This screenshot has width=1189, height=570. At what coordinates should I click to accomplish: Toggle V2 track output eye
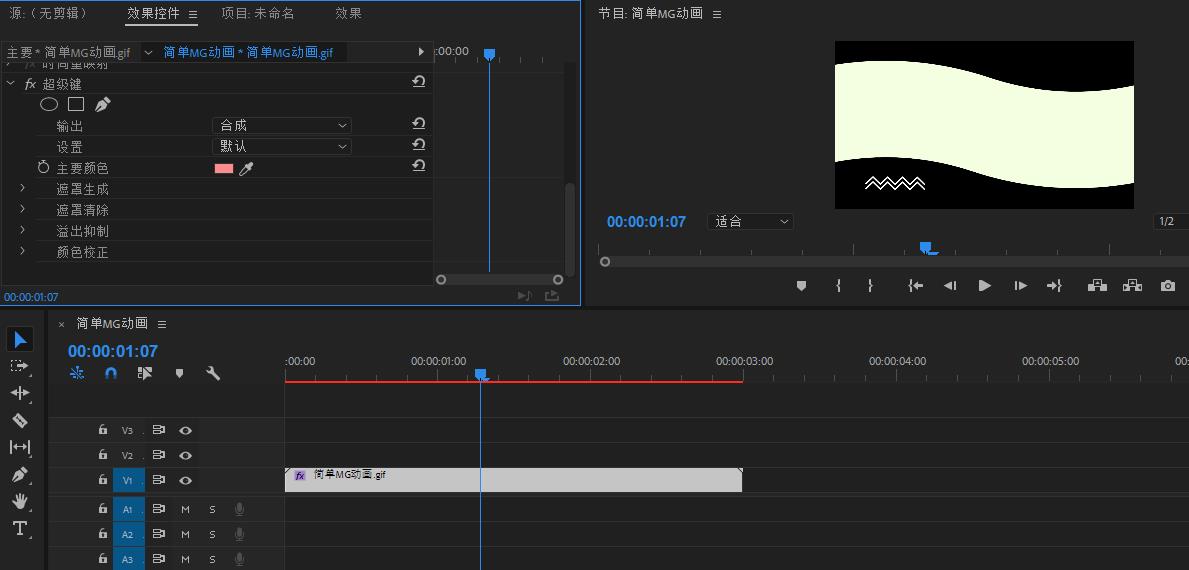point(185,455)
